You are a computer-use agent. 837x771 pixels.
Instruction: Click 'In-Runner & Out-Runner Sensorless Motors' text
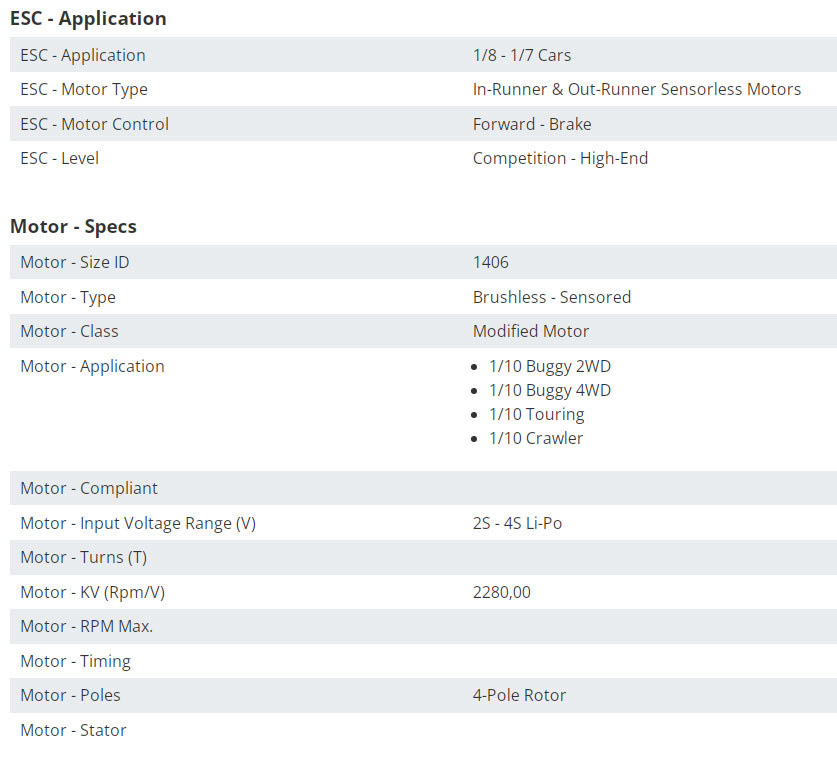click(636, 89)
